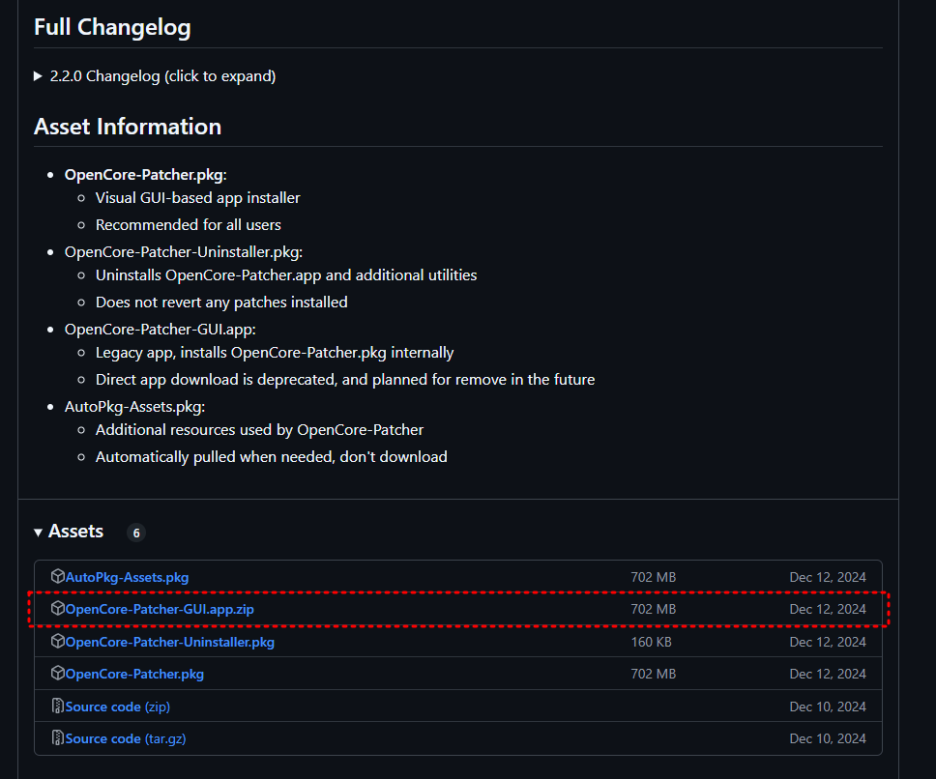
Task: Click 'AutoPkg-Assets.pkg:' bullet text
Action: pos(135,407)
